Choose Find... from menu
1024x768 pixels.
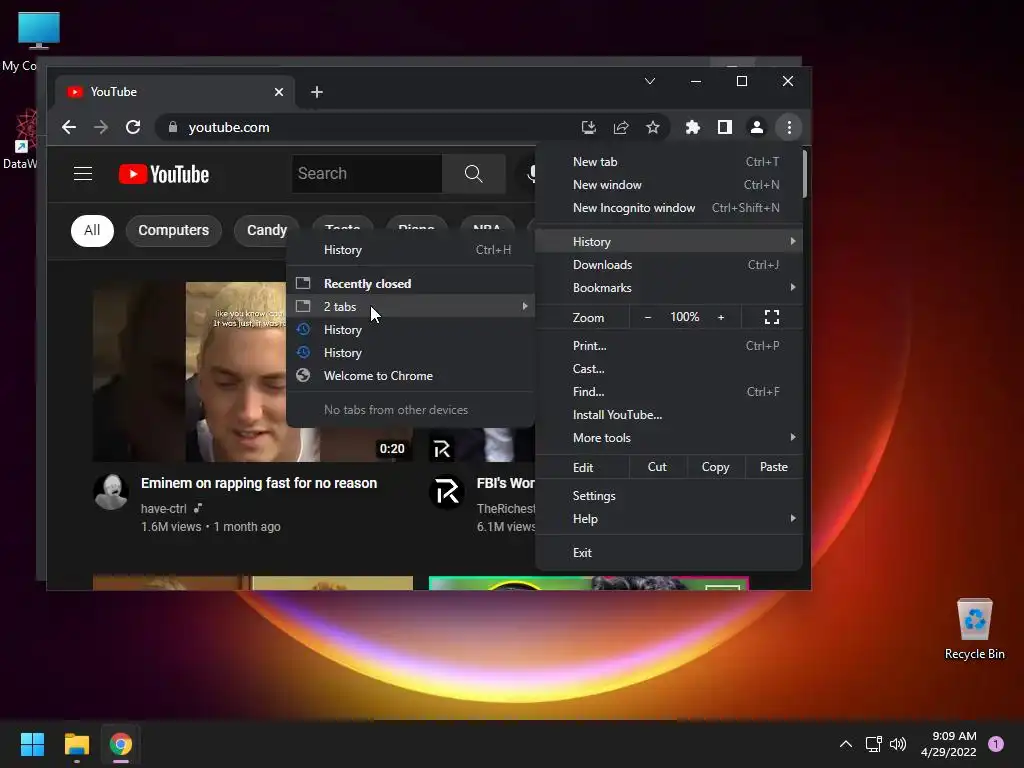point(669,391)
